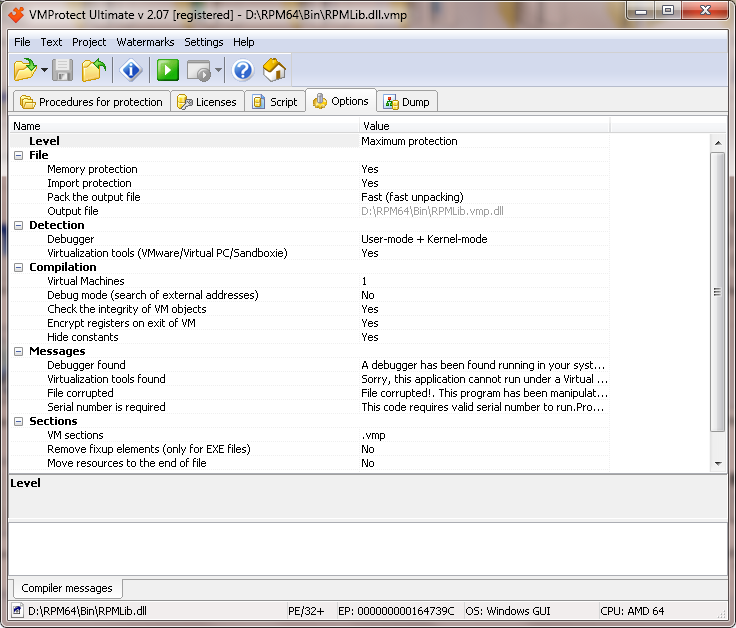This screenshot has height=628, width=736.
Task: Collapse the File options group
Action: [18, 156]
